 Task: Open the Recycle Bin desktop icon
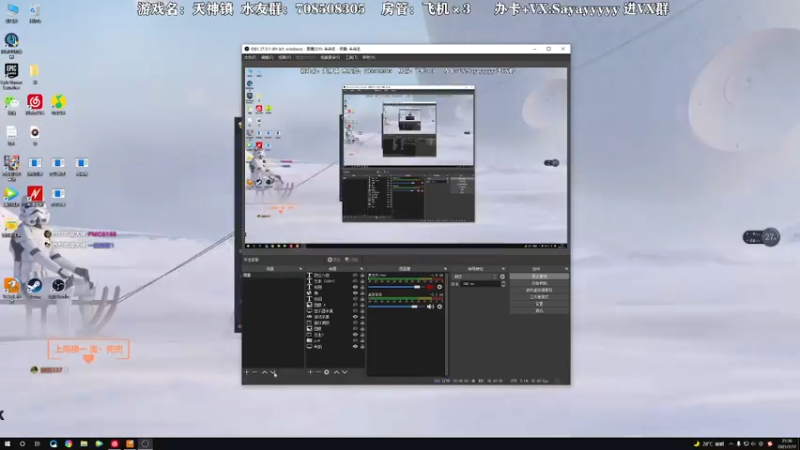[x=35, y=14]
